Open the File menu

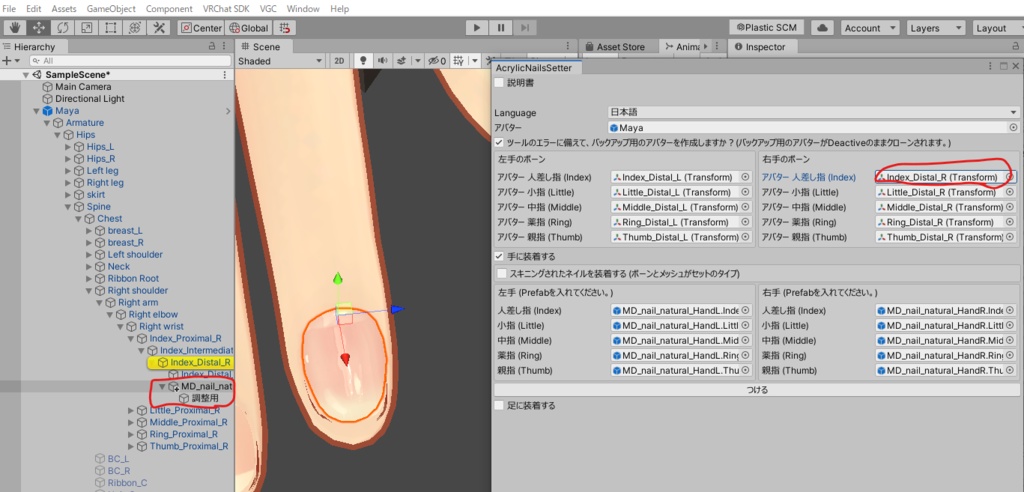tap(10, 9)
